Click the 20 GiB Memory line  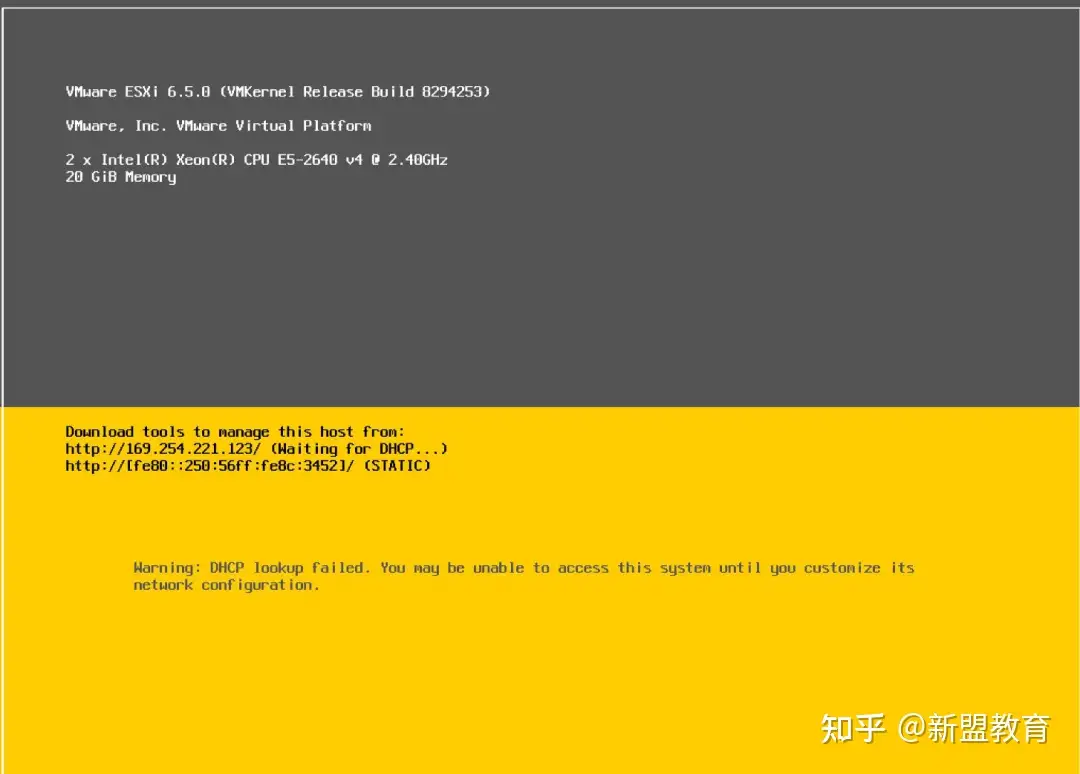coord(121,177)
